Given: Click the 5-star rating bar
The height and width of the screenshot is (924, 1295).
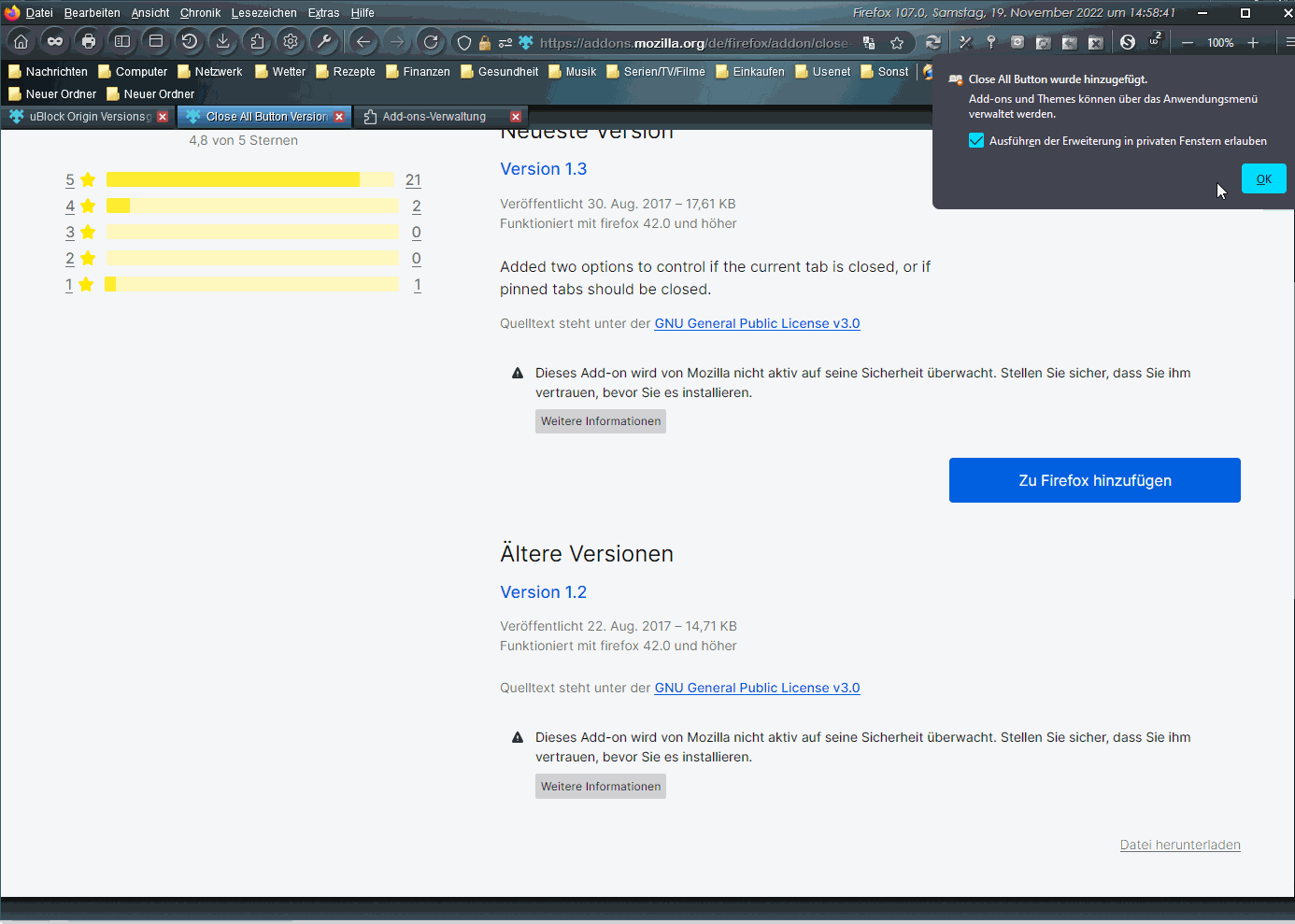Looking at the screenshot, I should click(x=250, y=179).
